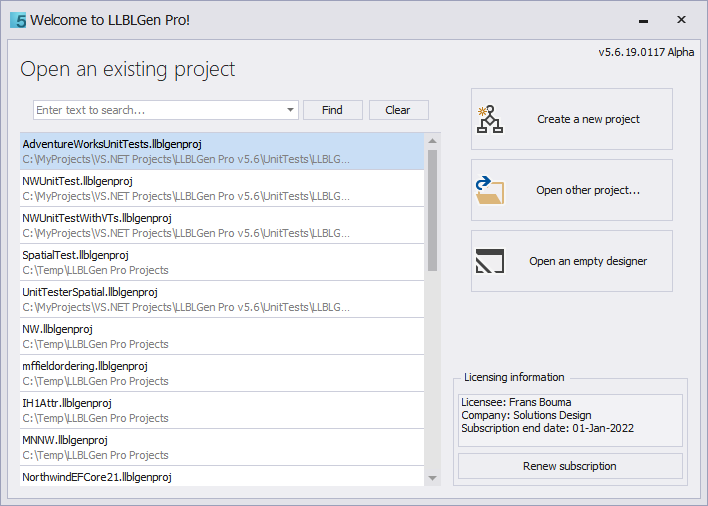This screenshot has width=708, height=506.
Task: Click the Create a new project icon
Action: pyautogui.click(x=490, y=119)
